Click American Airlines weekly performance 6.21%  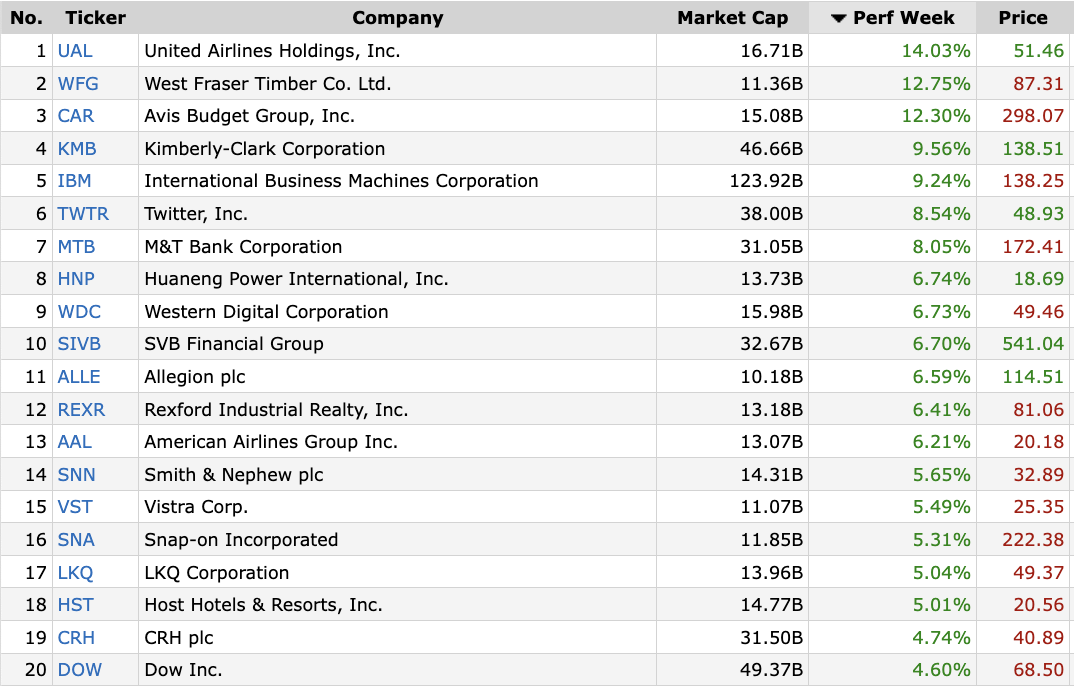coord(941,442)
